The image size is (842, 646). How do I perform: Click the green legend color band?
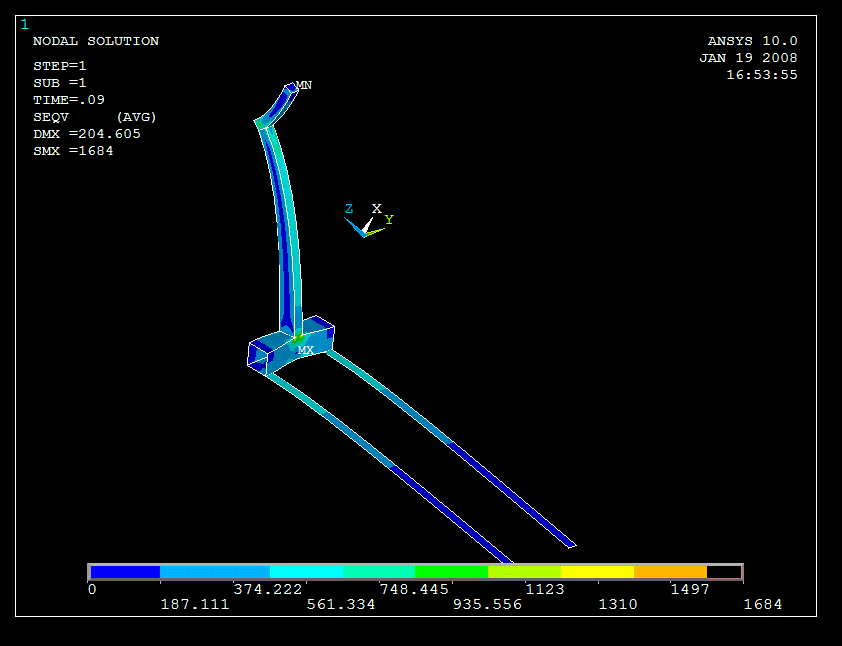click(452, 572)
